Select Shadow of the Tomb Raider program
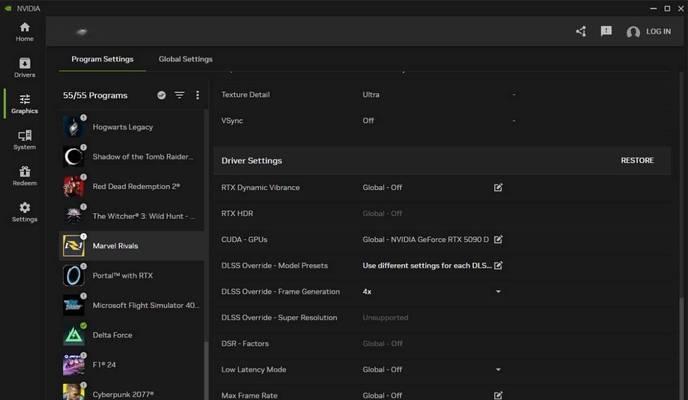This screenshot has height=400, width=688. pos(131,157)
